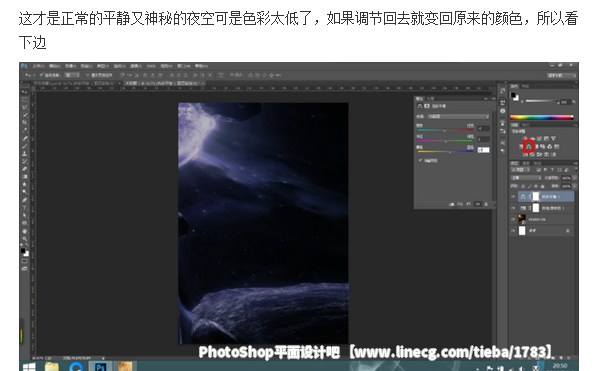Image resolution: width=607 pixels, height=371 pixels.
Task: Select the Hand tool
Action: pos(25,231)
